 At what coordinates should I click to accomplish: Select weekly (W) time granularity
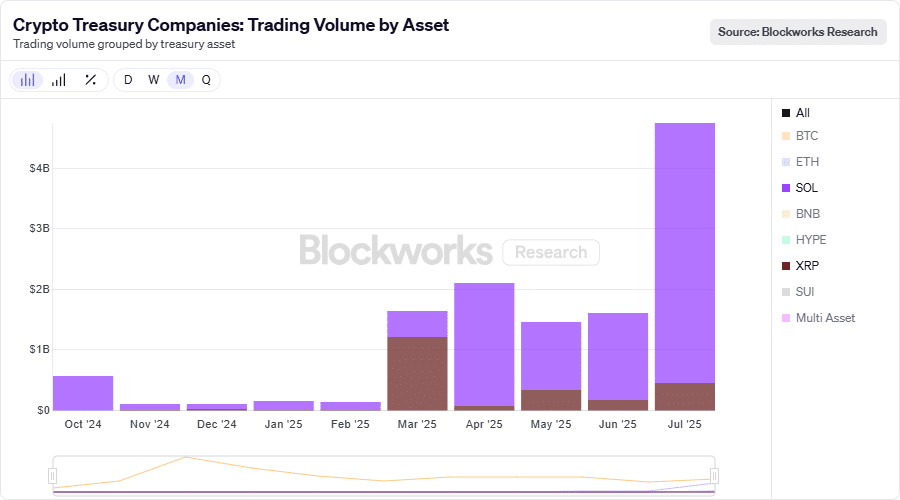pos(154,80)
